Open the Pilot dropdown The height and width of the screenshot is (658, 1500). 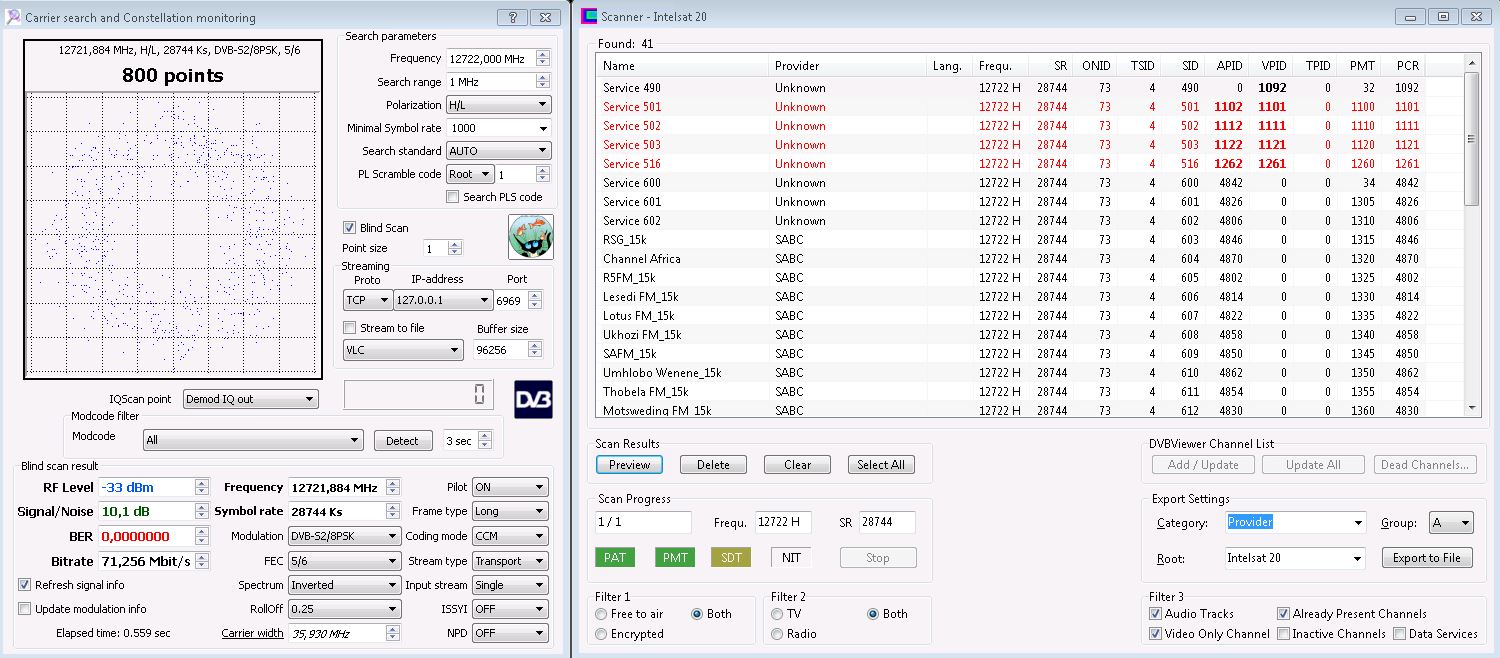point(510,487)
